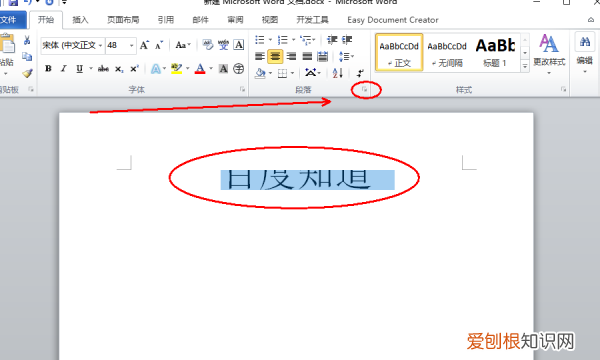The width and height of the screenshot is (600, 360).
Task: Apply the 标题 1 style
Action: click(495, 52)
